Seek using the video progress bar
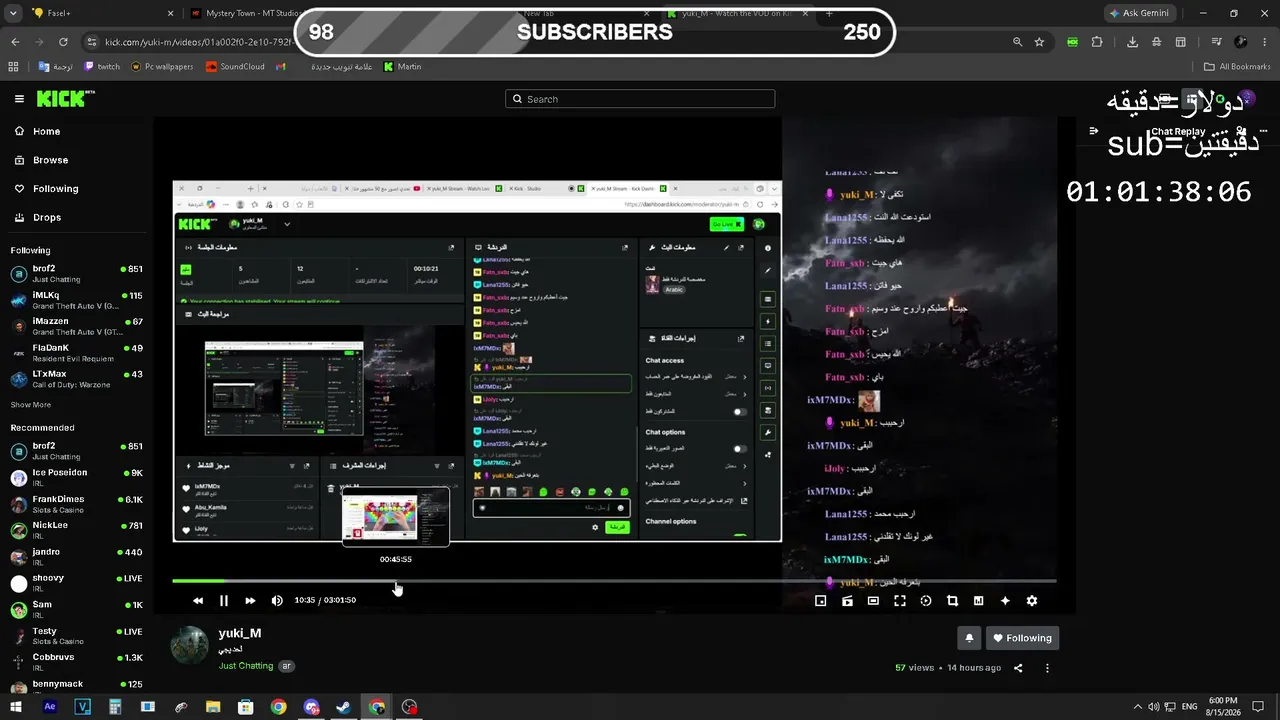1280x720 pixels. point(614,581)
